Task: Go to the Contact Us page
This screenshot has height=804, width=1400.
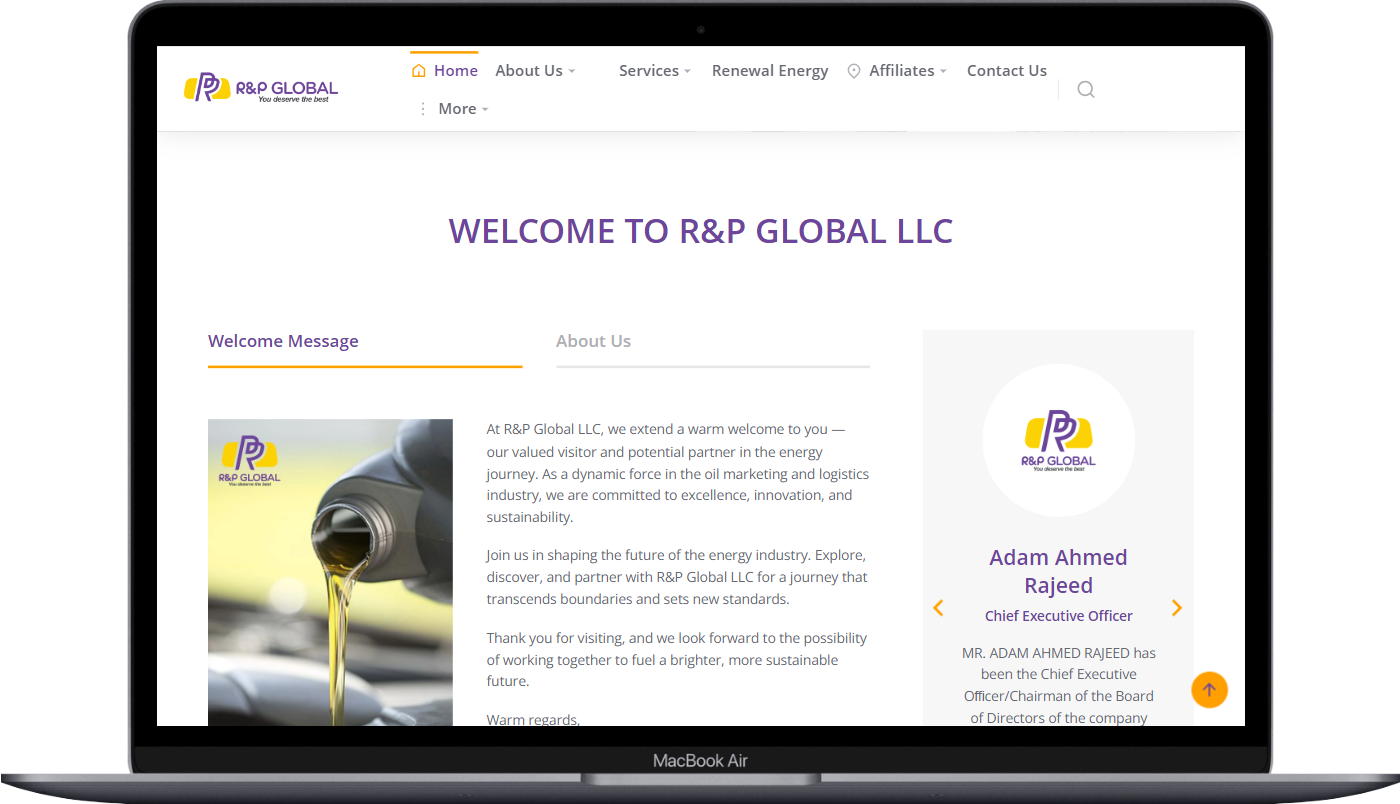Action: click(x=1006, y=71)
